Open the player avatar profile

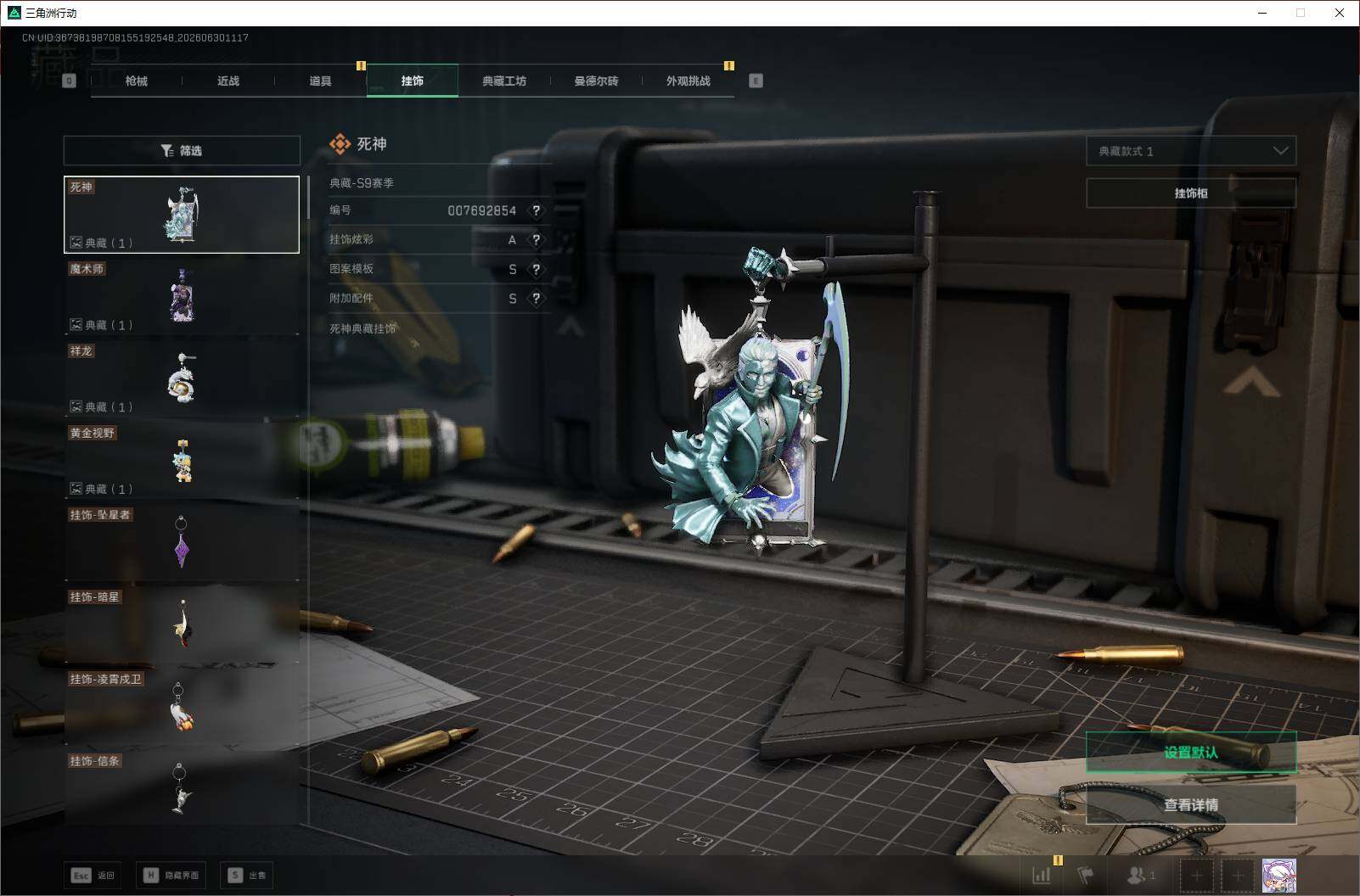coord(1279,875)
